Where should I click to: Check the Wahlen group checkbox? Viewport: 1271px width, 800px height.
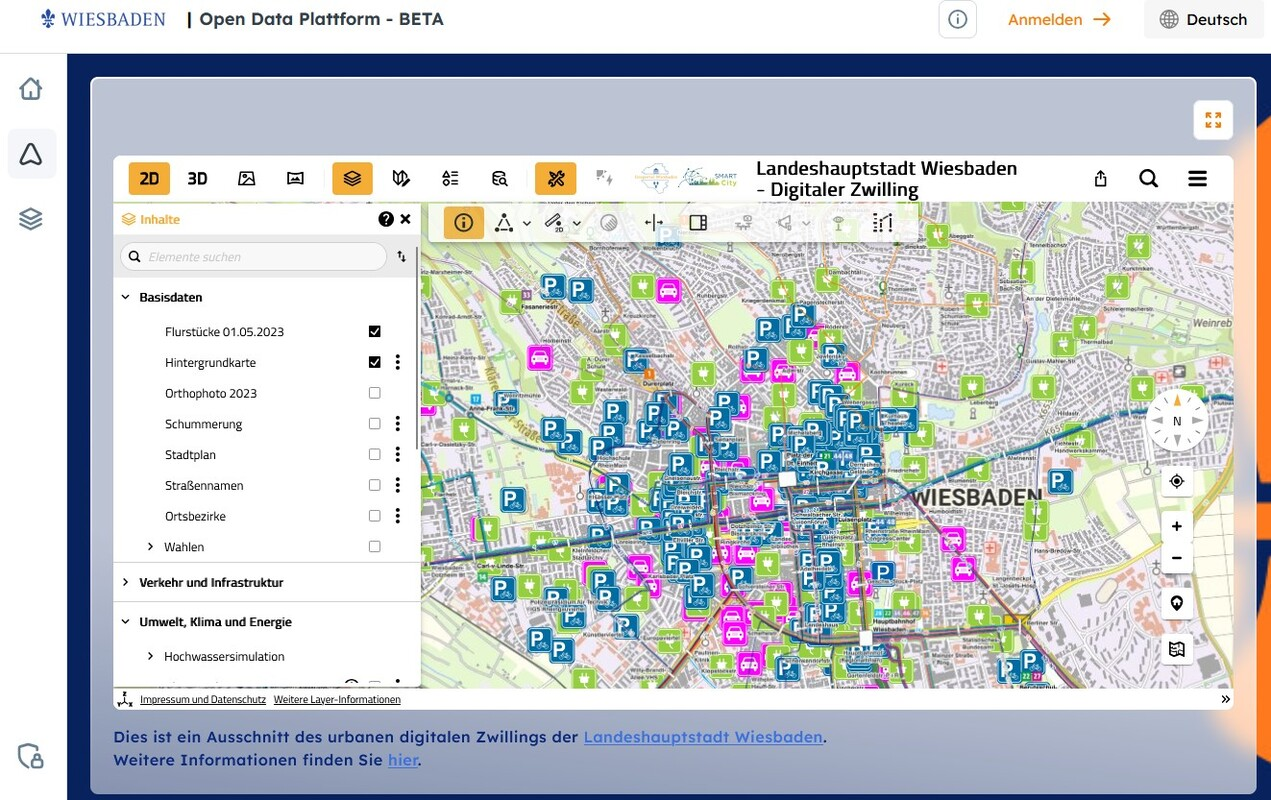(375, 547)
